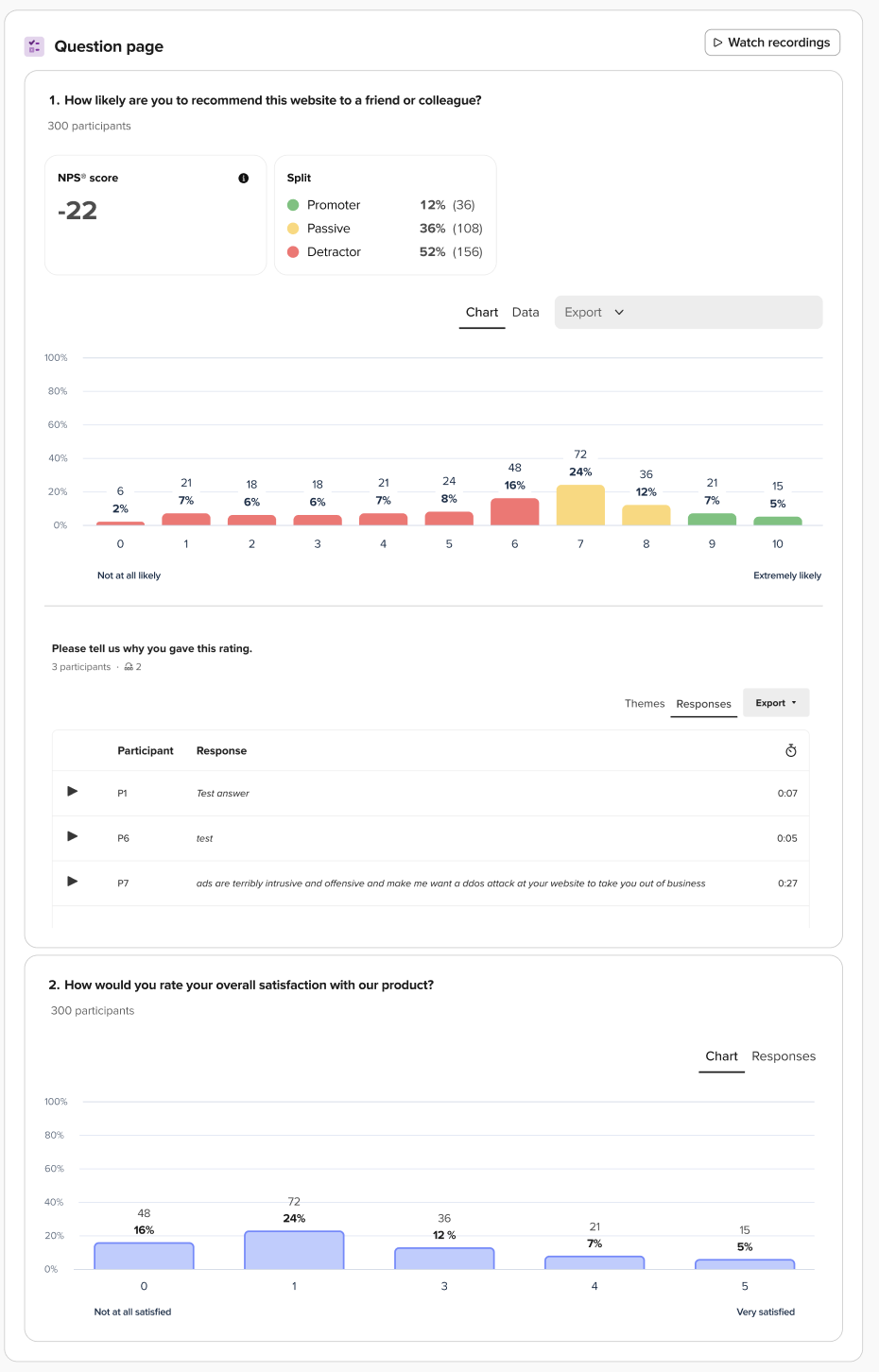879x1372 pixels.
Task: Open the grey Export dropdown for question 1
Action: [593, 312]
